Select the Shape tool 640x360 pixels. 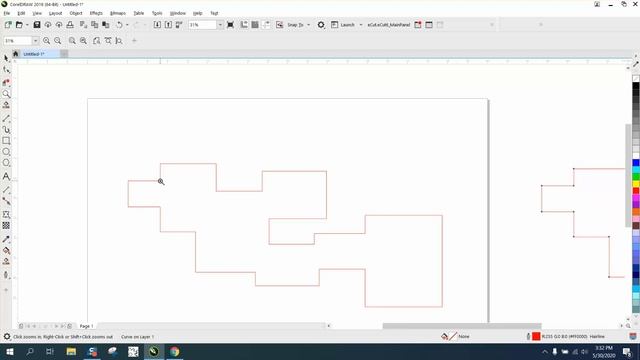pyautogui.click(x=6, y=70)
